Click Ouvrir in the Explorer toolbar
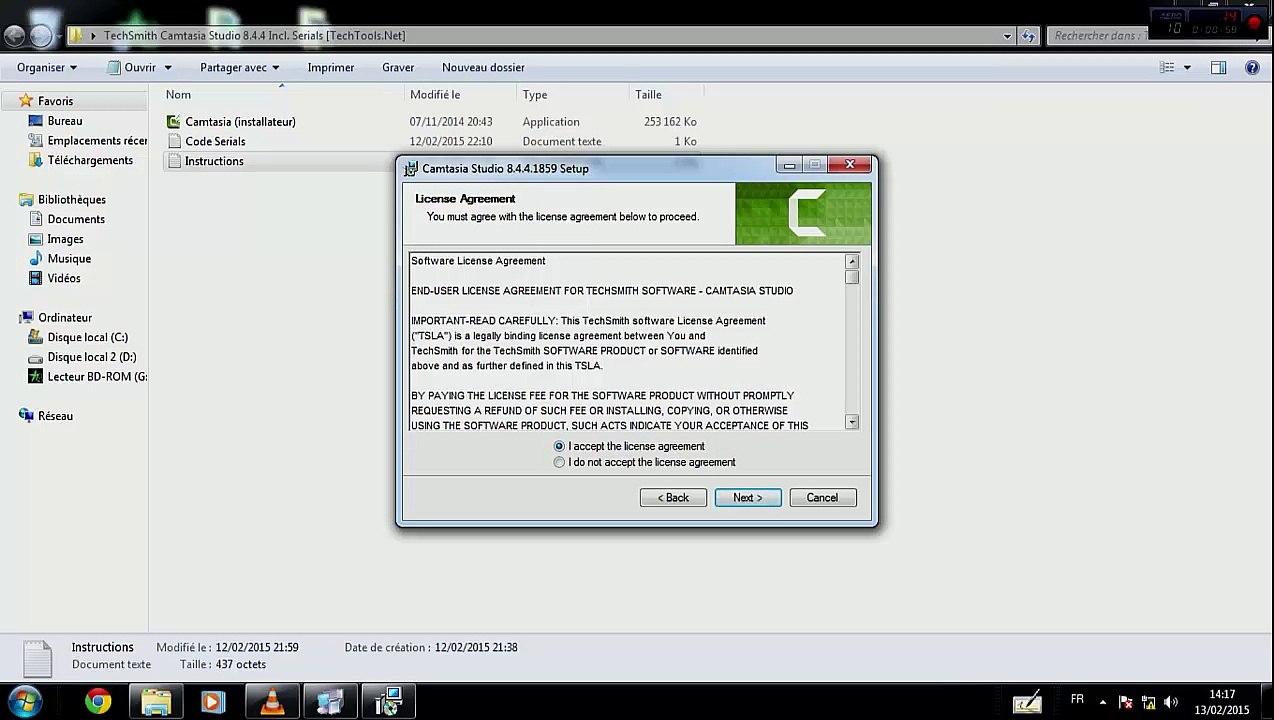1274x720 pixels. [x=131, y=67]
